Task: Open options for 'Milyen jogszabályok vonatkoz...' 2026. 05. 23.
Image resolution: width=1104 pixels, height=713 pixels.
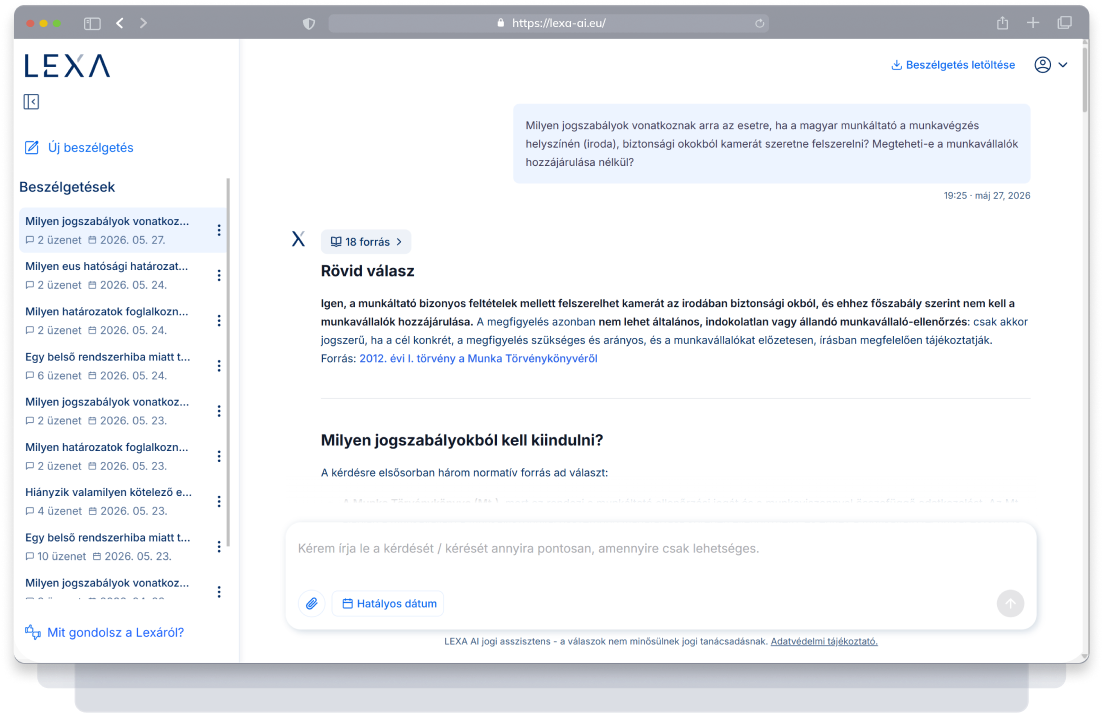Action: pos(219,411)
